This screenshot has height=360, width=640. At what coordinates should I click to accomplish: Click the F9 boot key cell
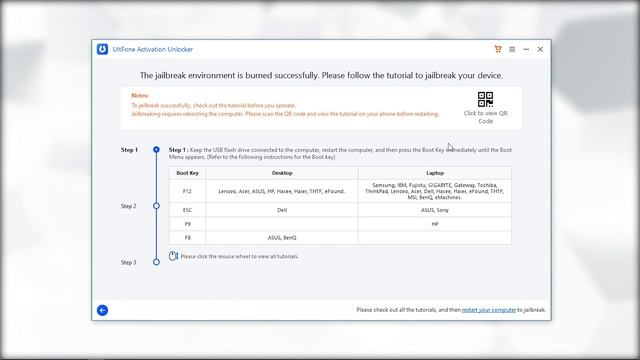[x=187, y=224]
